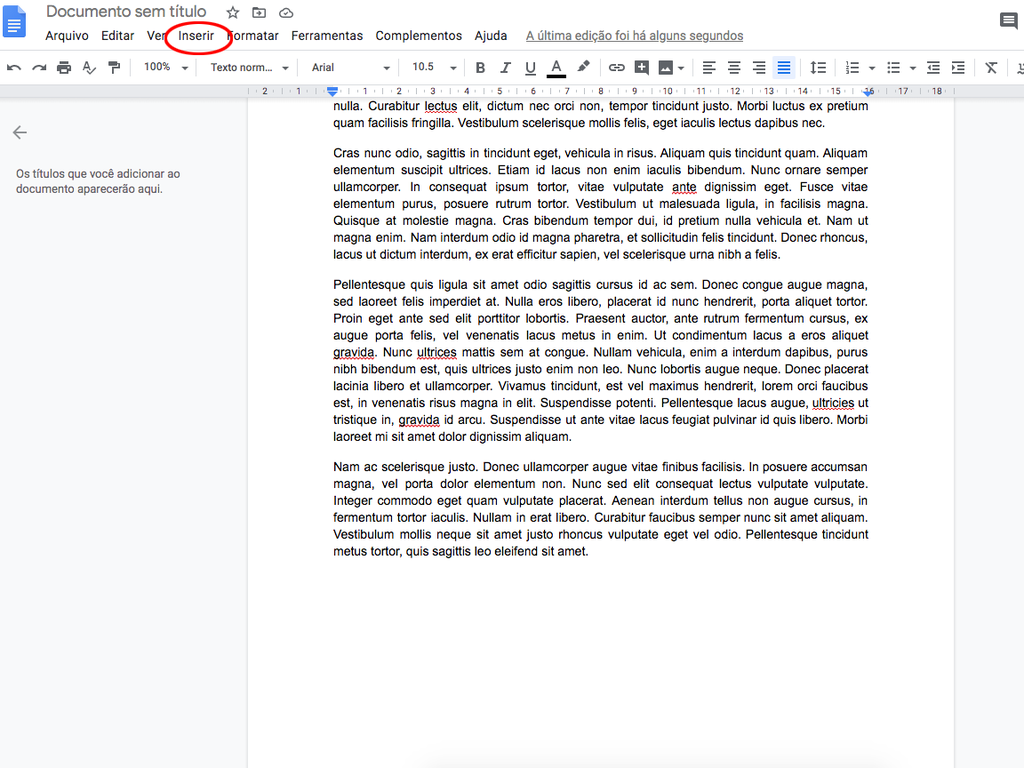Open the 100% zoom dropdown

click(166, 67)
